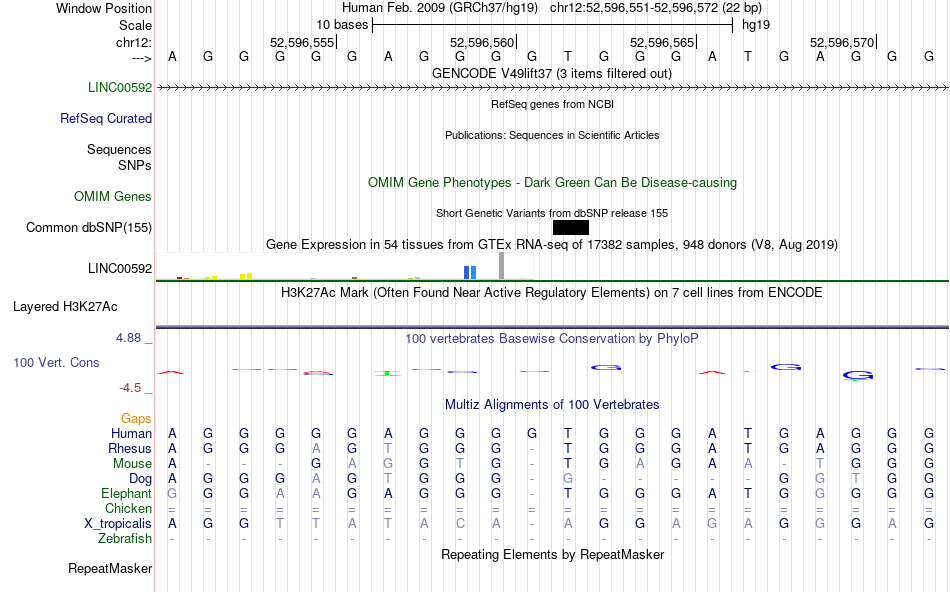Click the Scale label on the left

click(x=135, y=25)
